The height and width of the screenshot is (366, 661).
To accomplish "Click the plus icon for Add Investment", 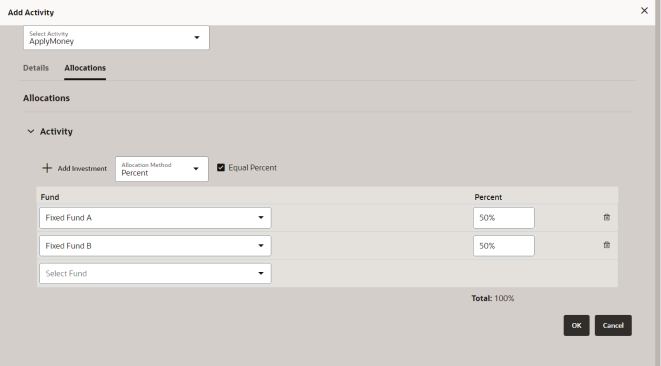I will point(47,168).
